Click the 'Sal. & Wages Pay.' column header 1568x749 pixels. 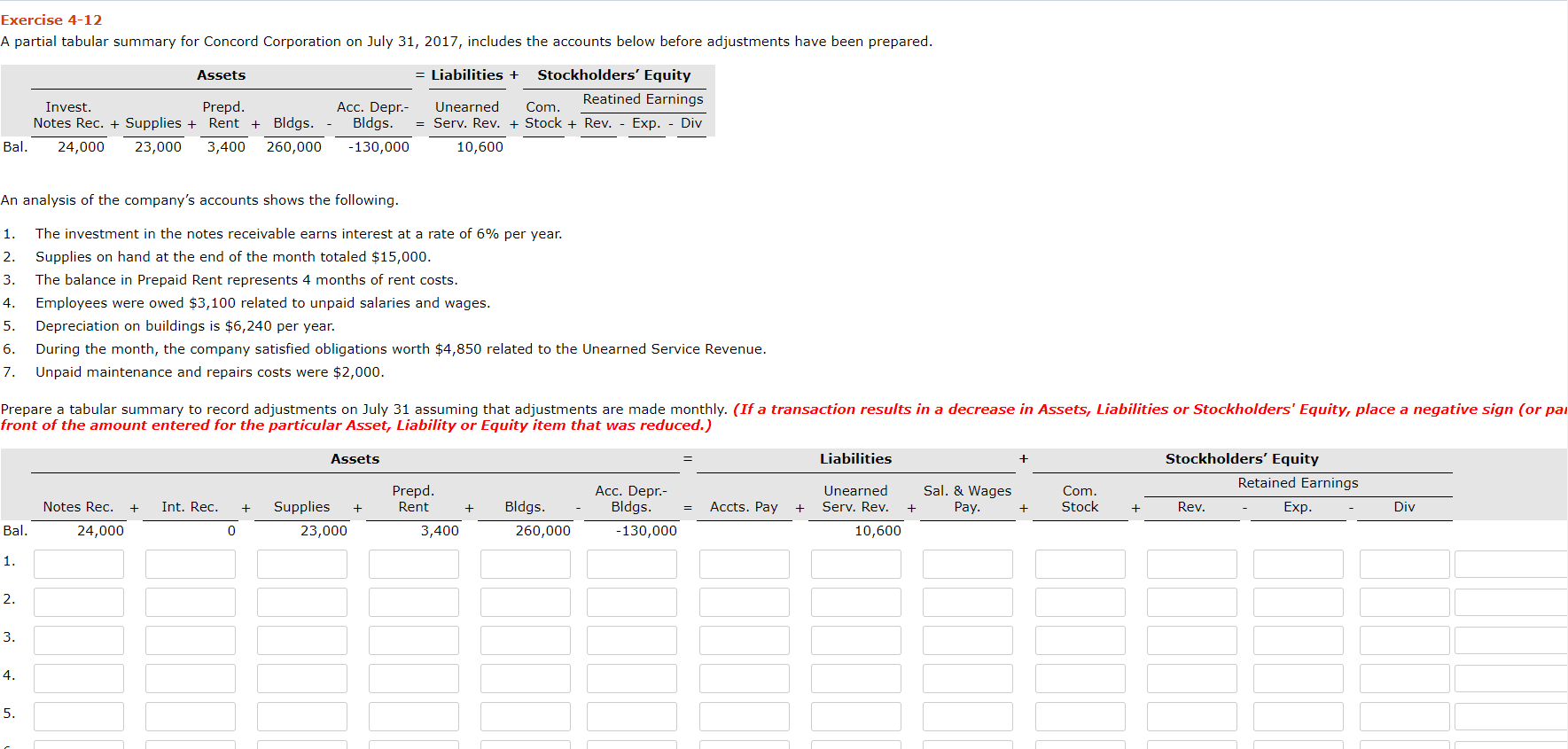[967, 498]
